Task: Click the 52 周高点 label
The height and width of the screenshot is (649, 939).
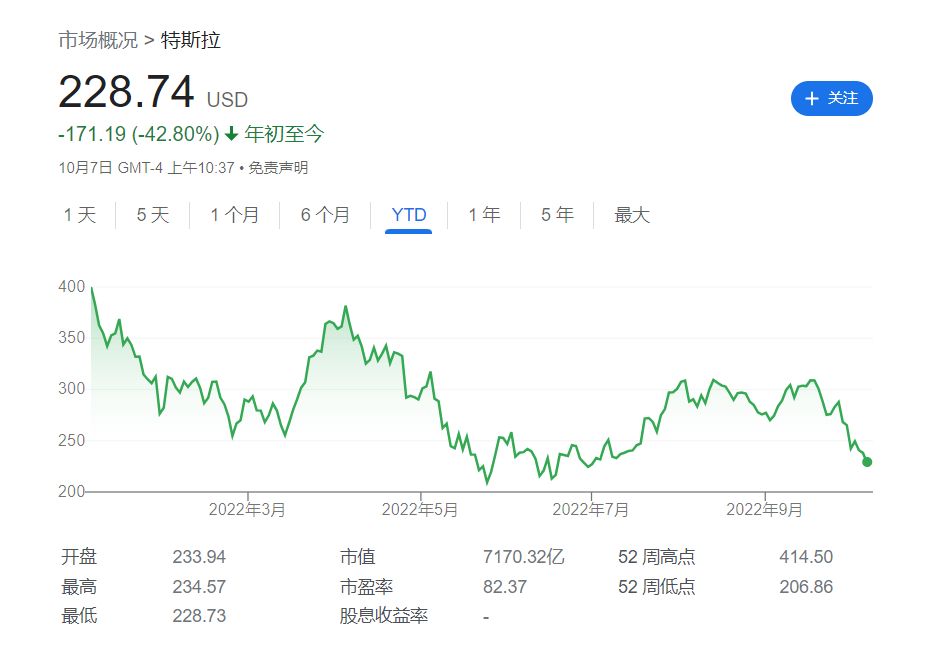Action: click(x=656, y=557)
